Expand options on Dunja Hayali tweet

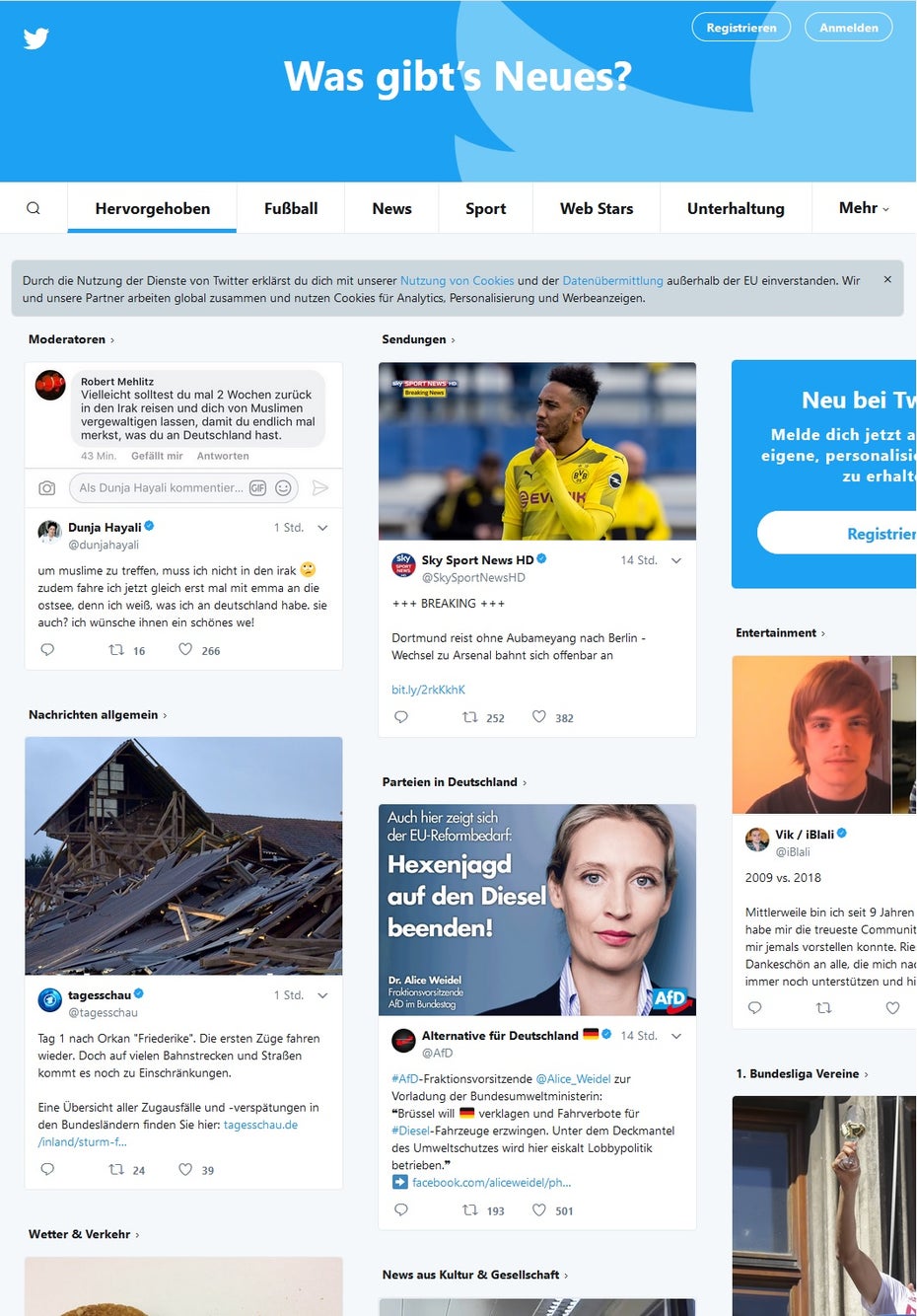[x=322, y=528]
